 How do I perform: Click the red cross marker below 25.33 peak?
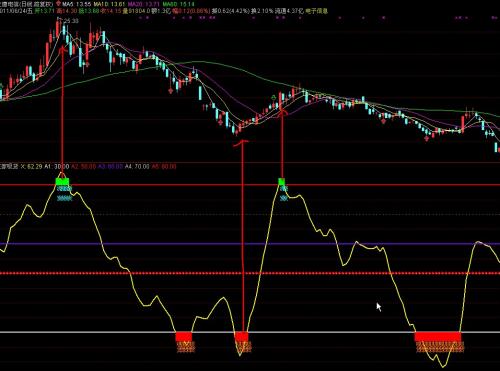click(x=87, y=64)
